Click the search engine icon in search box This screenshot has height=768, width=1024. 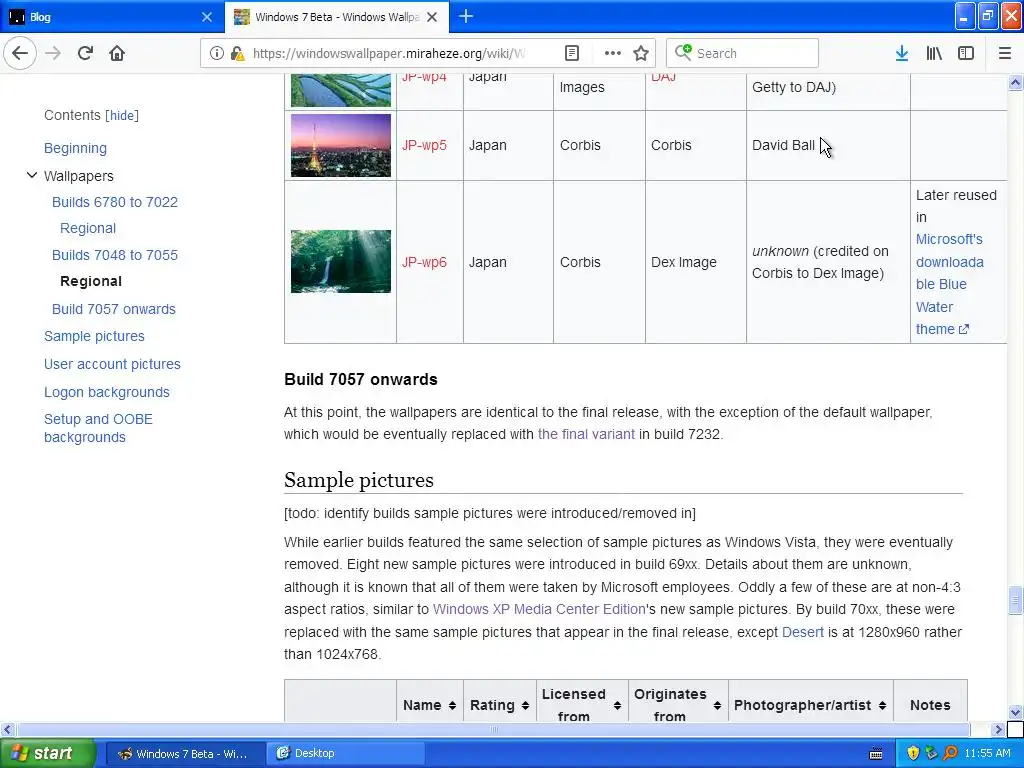tap(683, 52)
